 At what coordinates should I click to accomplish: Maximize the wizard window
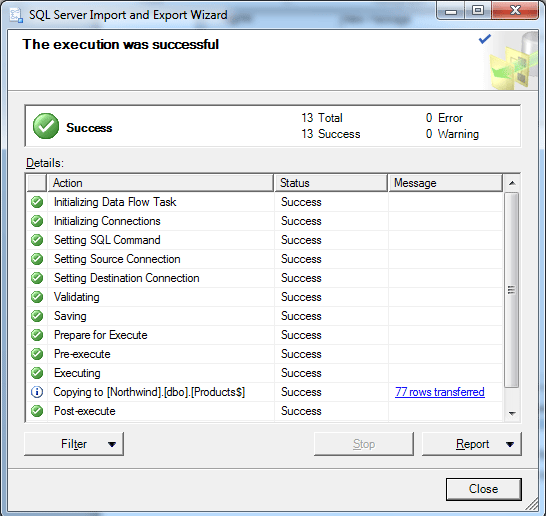coord(478,11)
